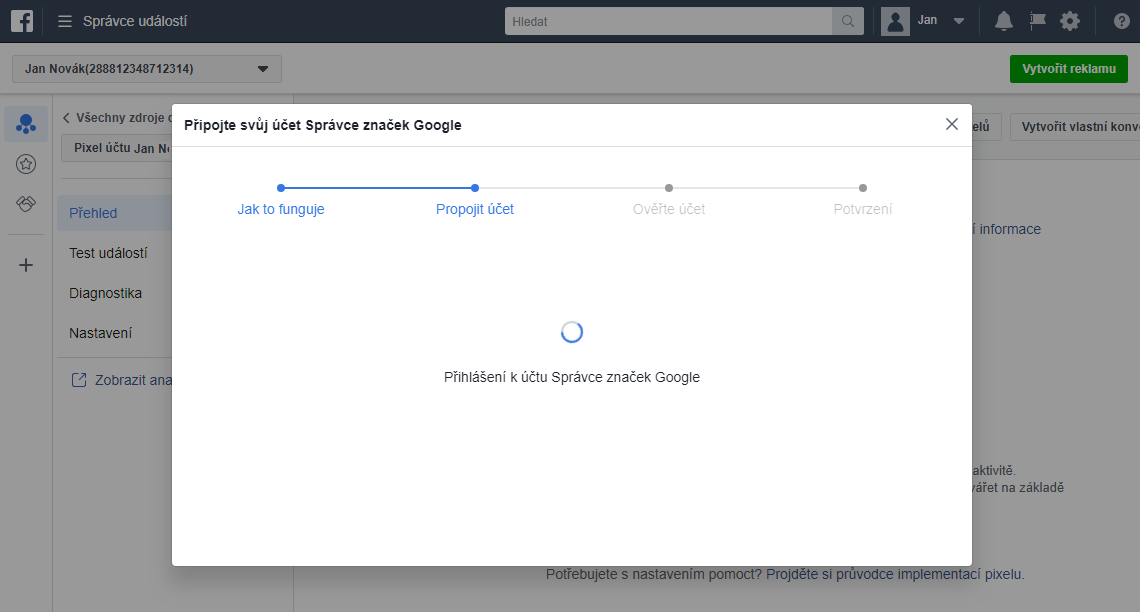Open the Nastavení menu item
1140x612 pixels.
(x=100, y=333)
